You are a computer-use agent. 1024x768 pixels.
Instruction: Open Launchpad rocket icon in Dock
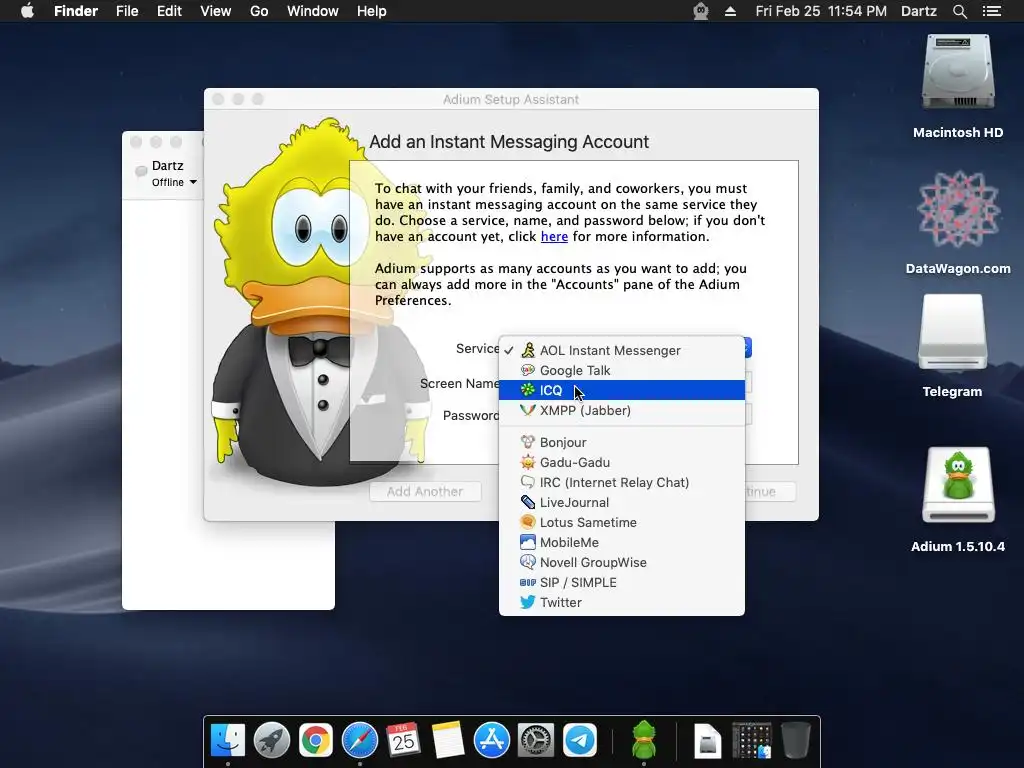pos(272,741)
